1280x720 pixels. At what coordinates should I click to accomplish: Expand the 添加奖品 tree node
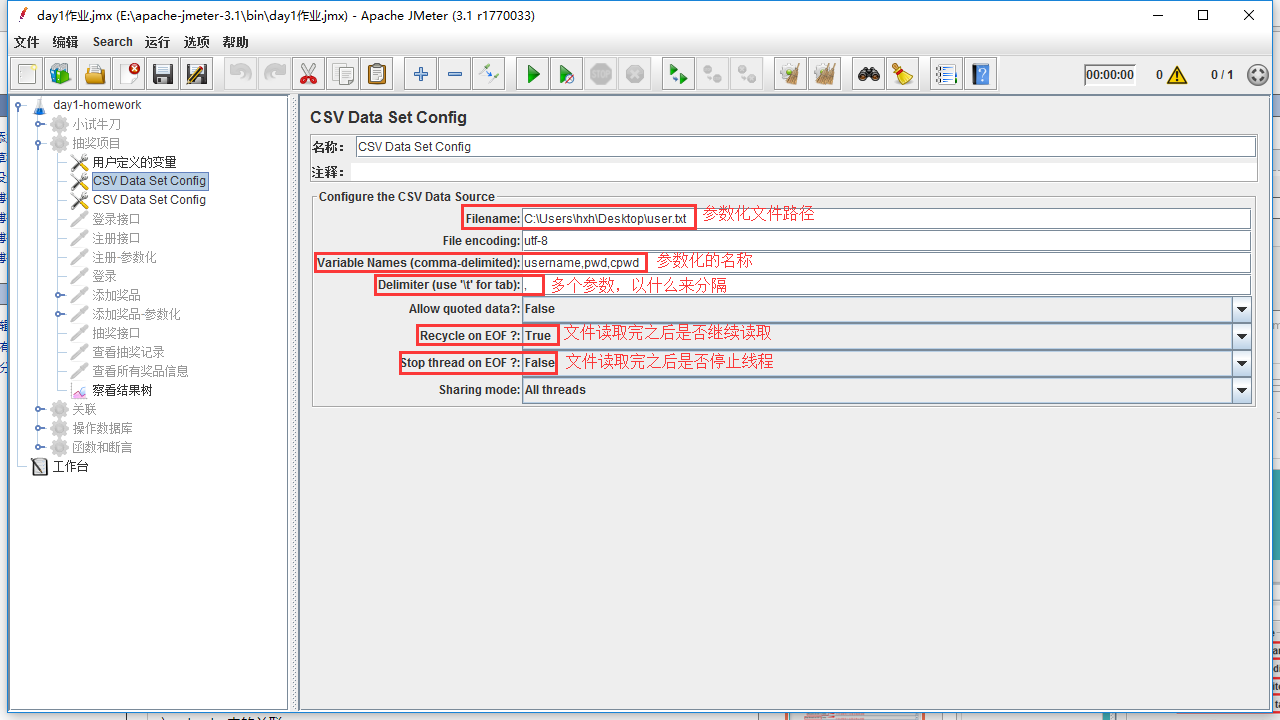[60, 295]
